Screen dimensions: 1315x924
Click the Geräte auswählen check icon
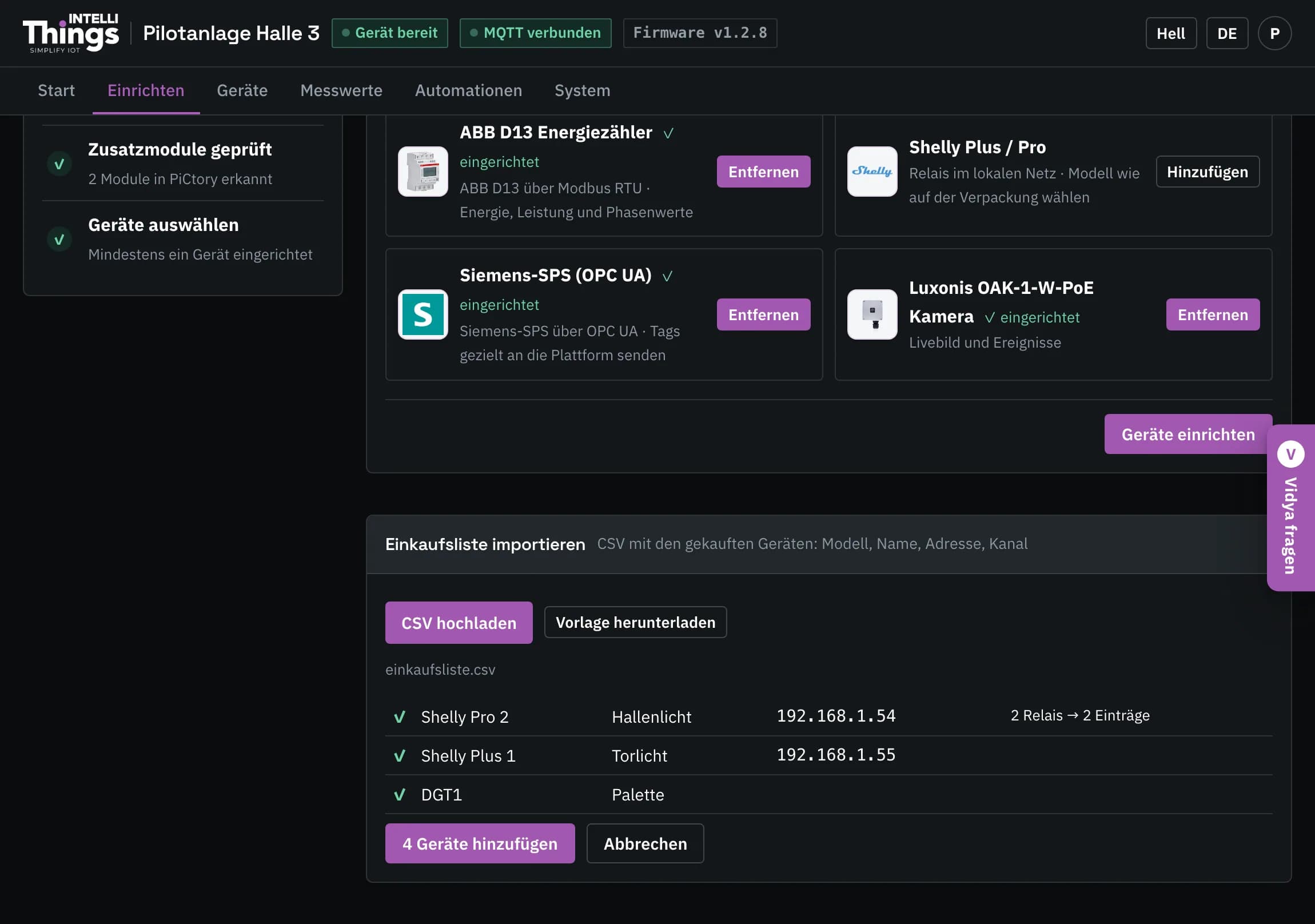click(x=59, y=240)
